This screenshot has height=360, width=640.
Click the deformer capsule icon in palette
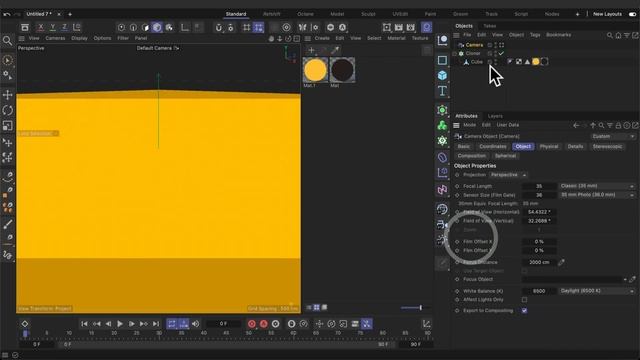click(442, 158)
